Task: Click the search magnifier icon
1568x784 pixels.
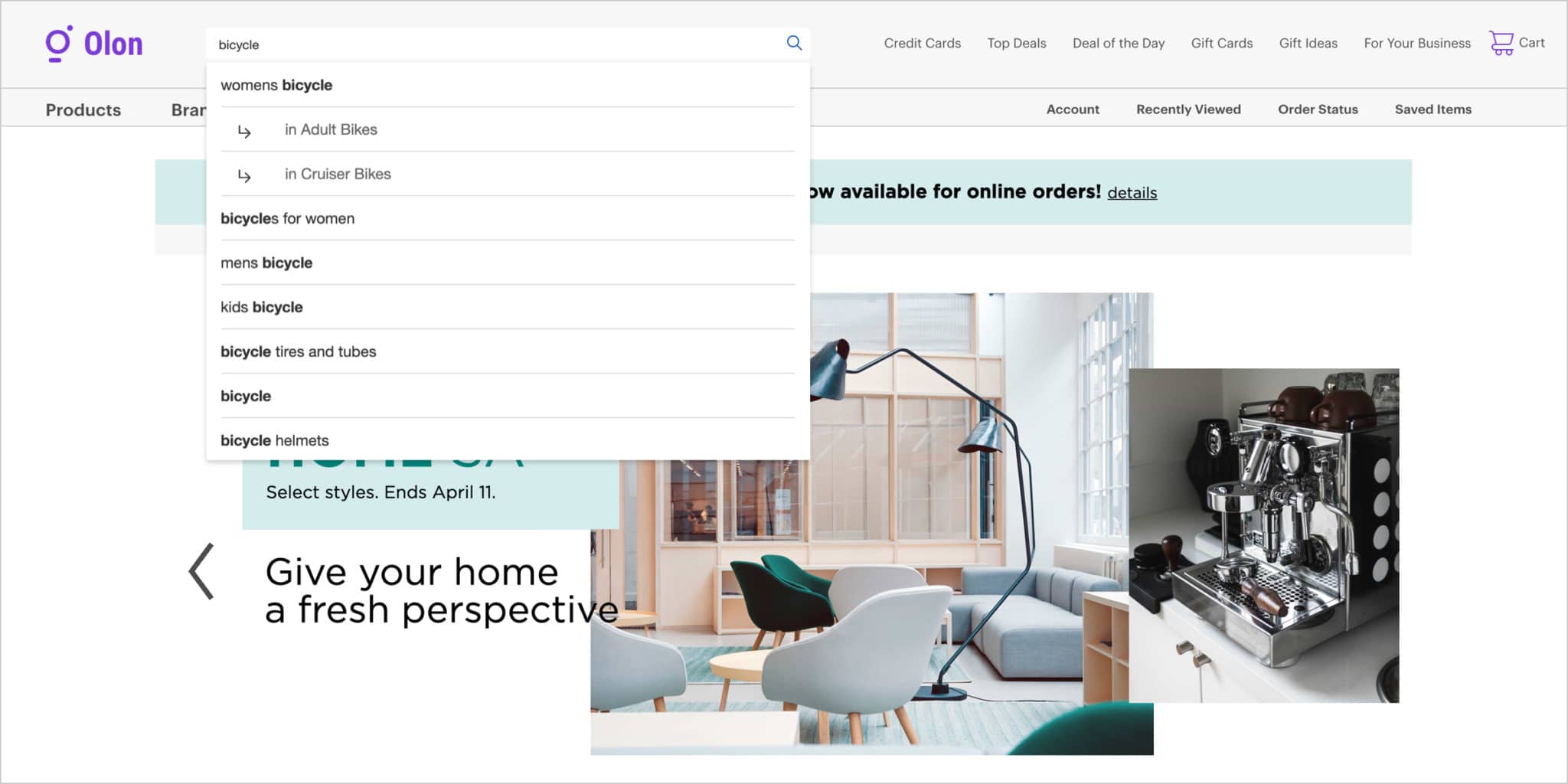Action: click(794, 43)
